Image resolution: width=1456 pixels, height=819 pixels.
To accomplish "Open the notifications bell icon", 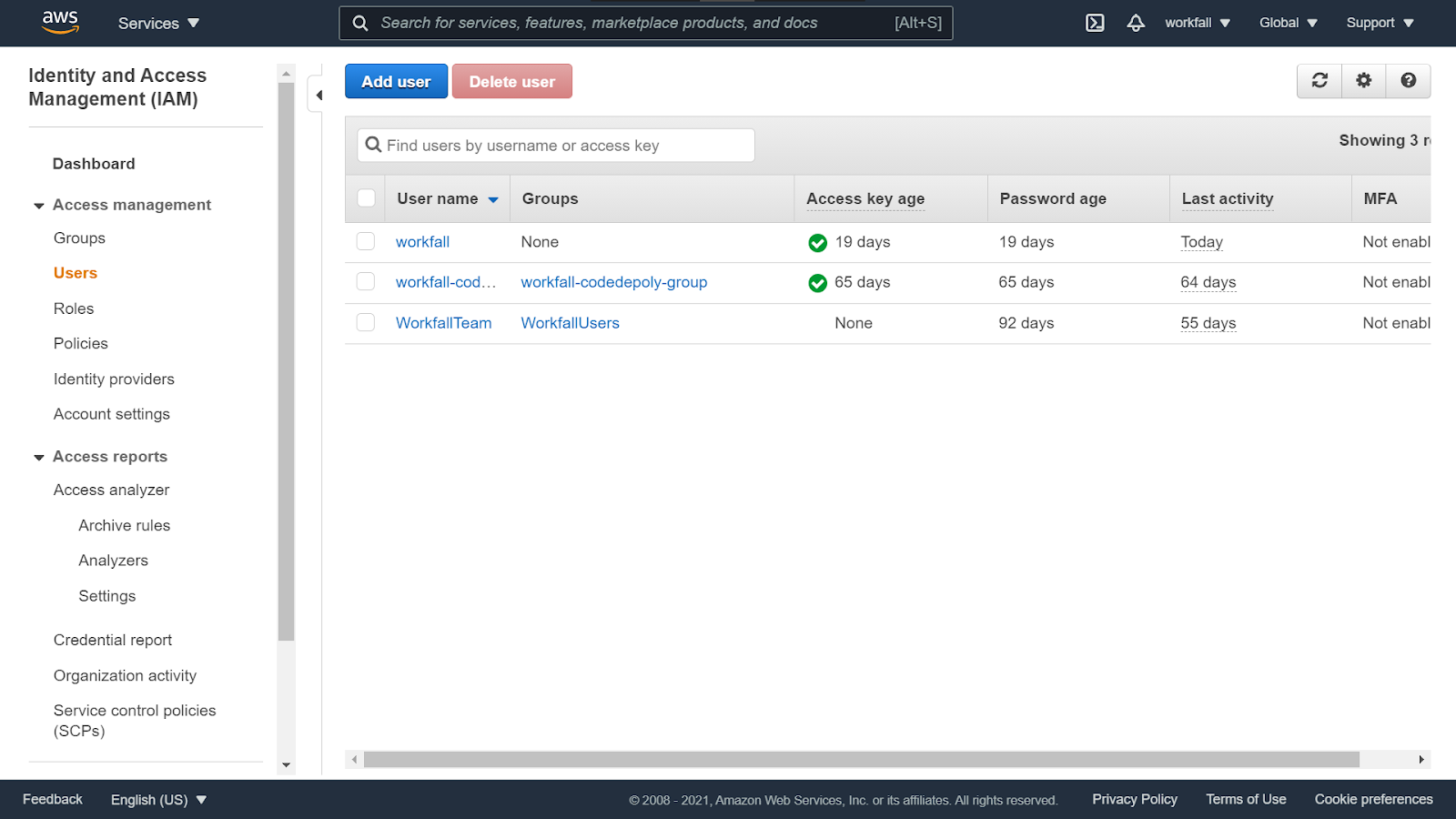I will pyautogui.click(x=1136, y=23).
